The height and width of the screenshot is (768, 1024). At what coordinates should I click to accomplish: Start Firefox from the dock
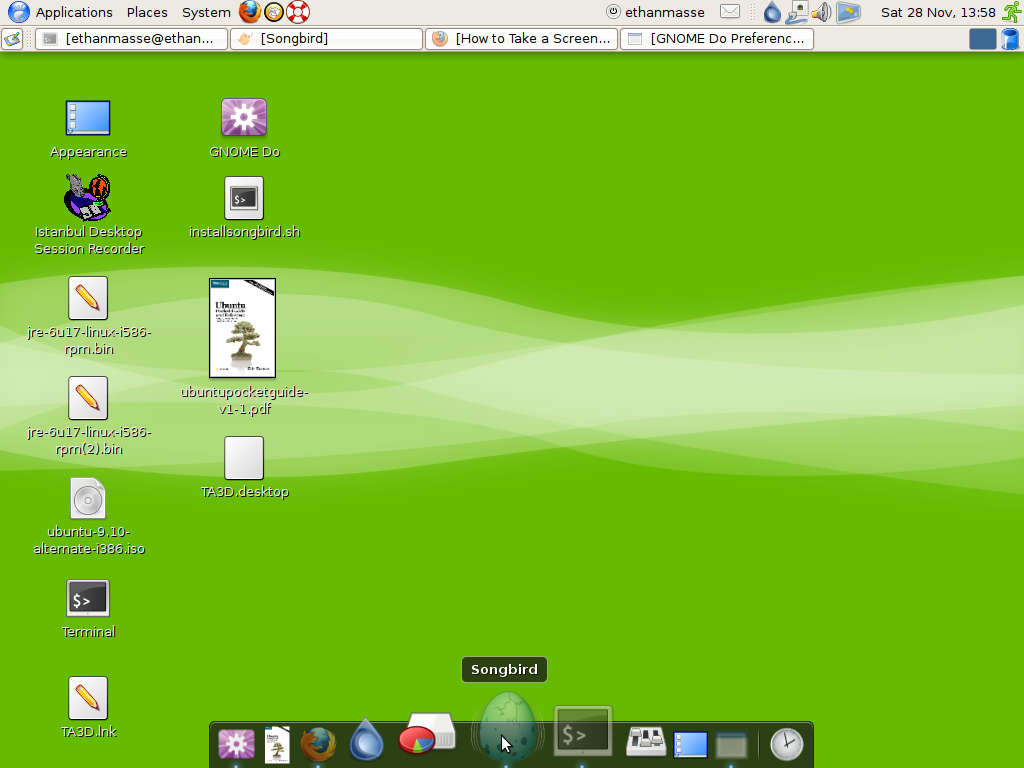318,744
